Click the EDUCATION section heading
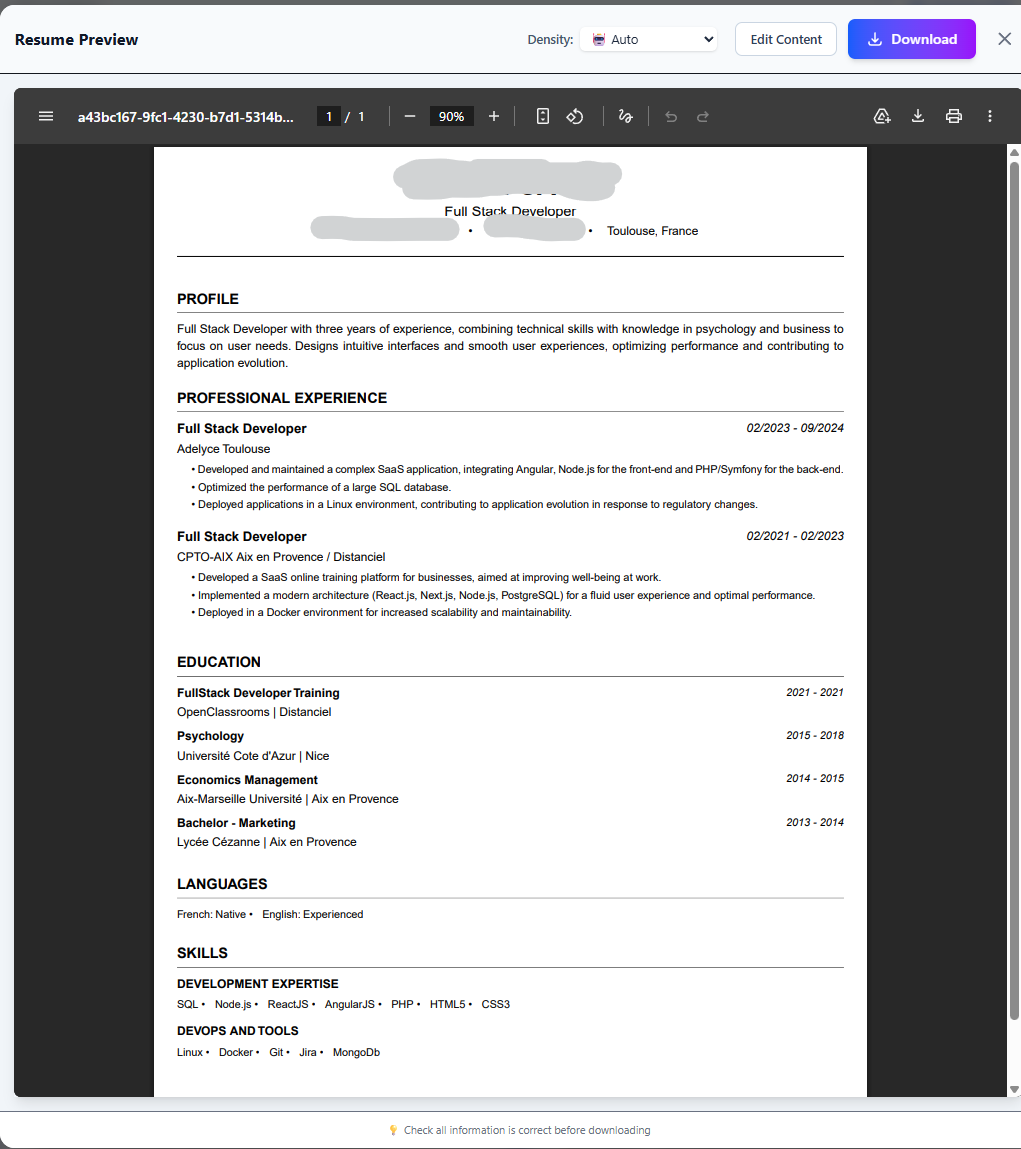The height and width of the screenshot is (1149, 1021). pyautogui.click(x=218, y=662)
